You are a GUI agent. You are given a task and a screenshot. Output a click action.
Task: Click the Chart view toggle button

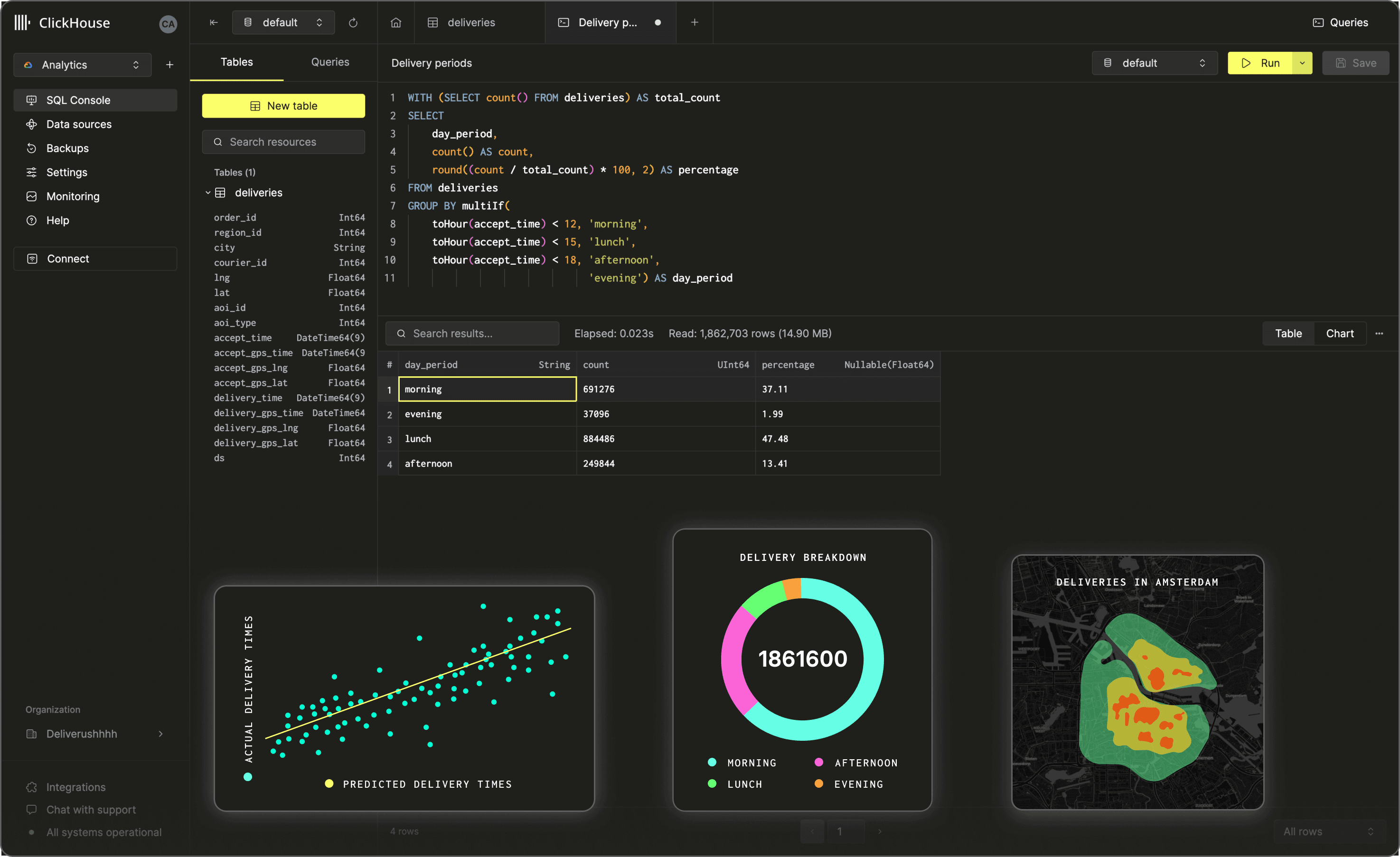coord(1340,333)
